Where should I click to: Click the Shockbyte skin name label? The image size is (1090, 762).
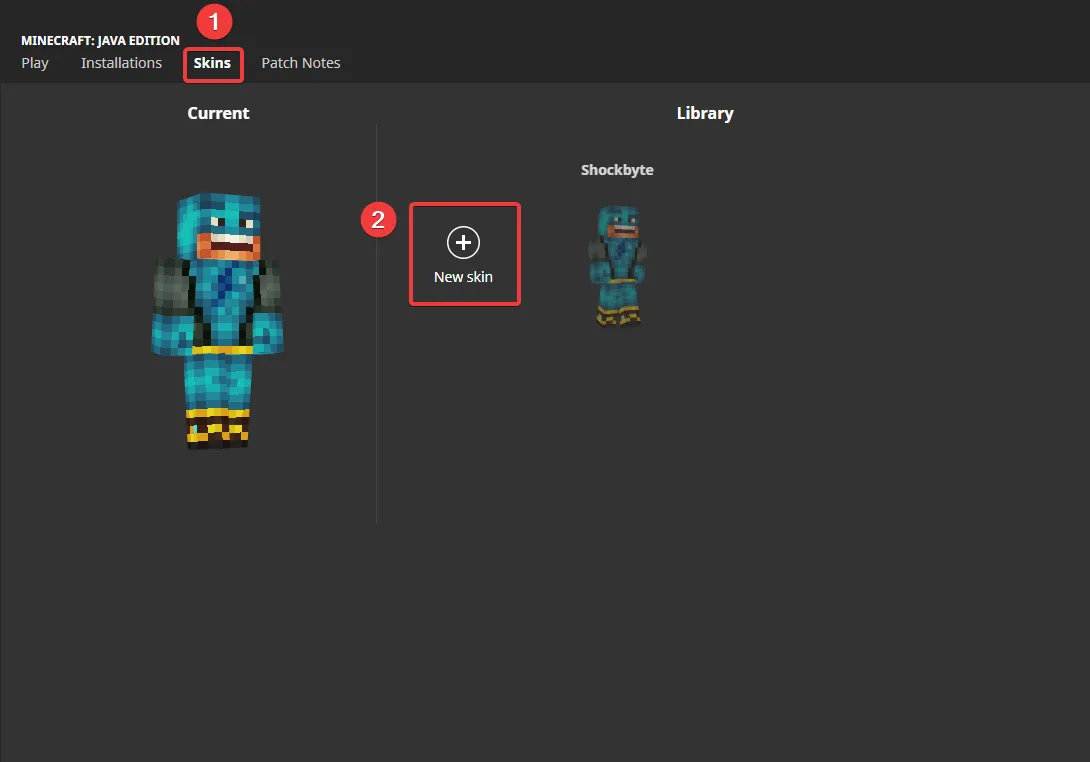[617, 170]
